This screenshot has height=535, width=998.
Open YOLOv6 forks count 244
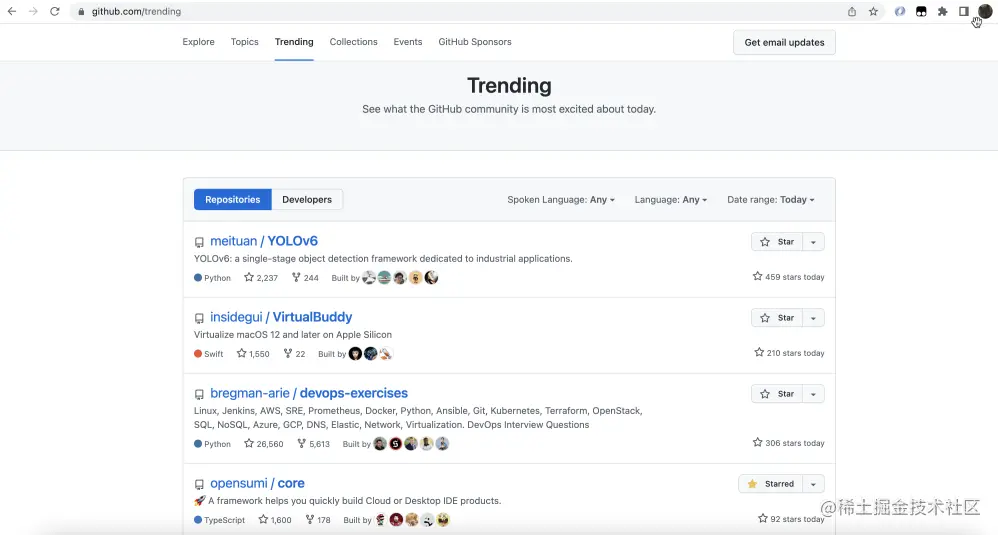click(x=305, y=277)
